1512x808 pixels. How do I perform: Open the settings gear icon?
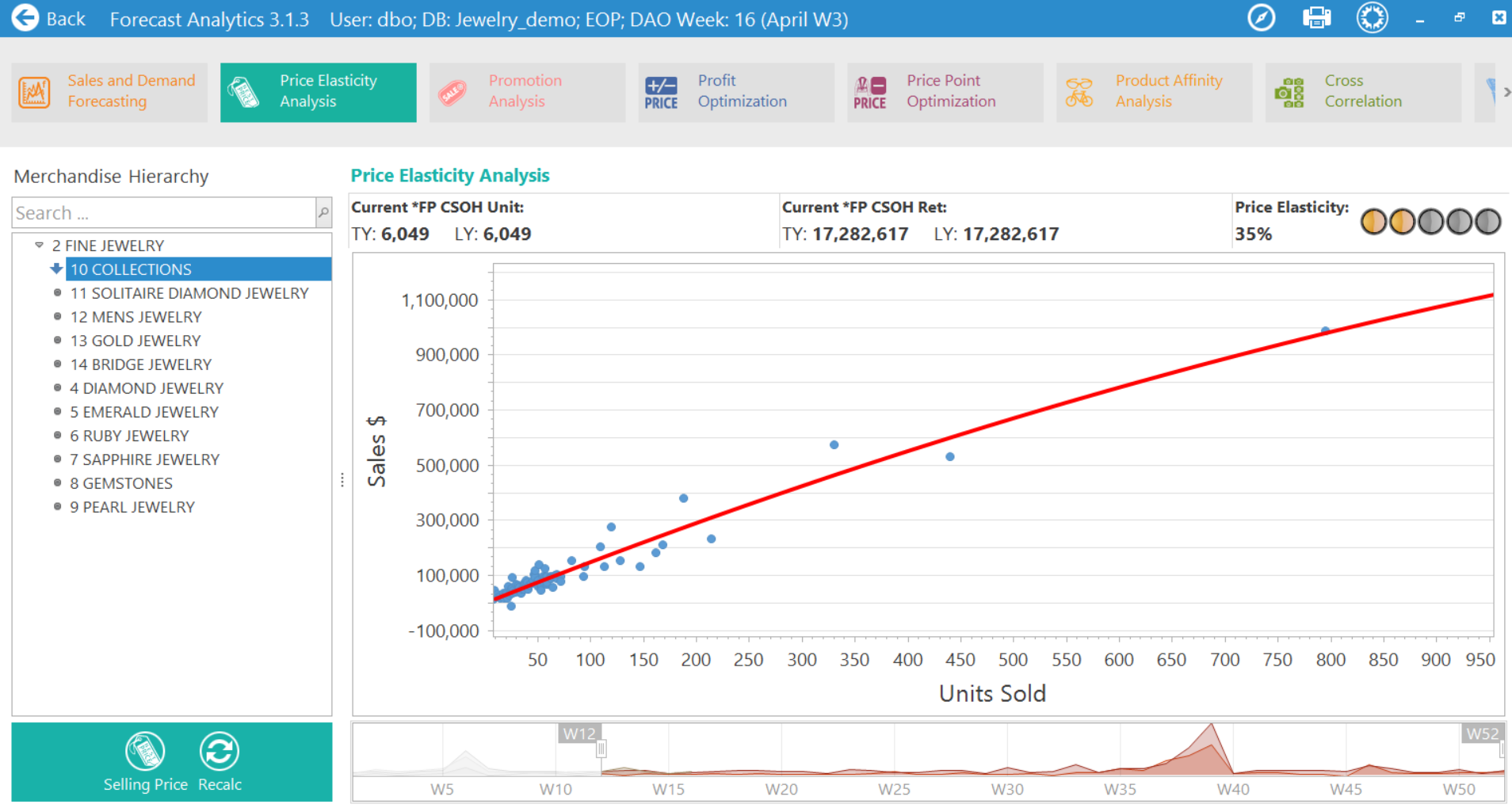[x=1372, y=17]
